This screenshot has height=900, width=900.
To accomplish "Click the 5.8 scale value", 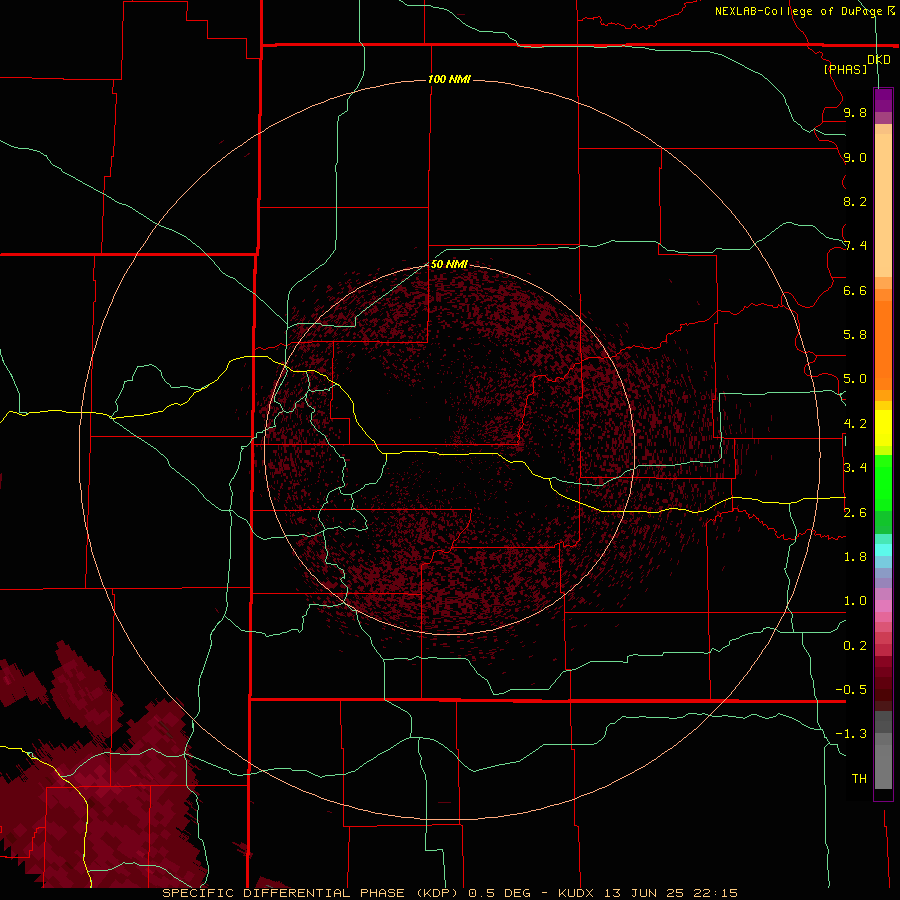I will click(855, 335).
